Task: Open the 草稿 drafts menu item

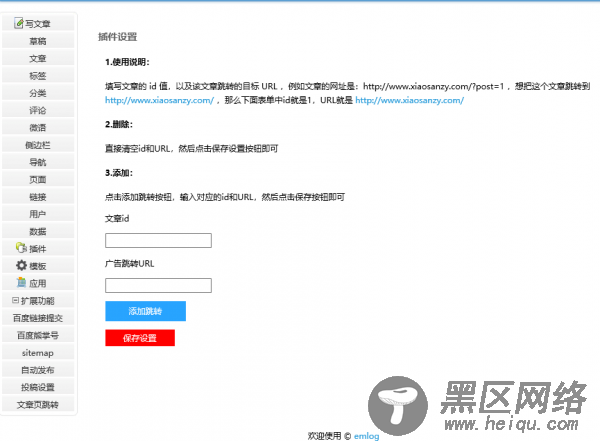Action: [38, 41]
